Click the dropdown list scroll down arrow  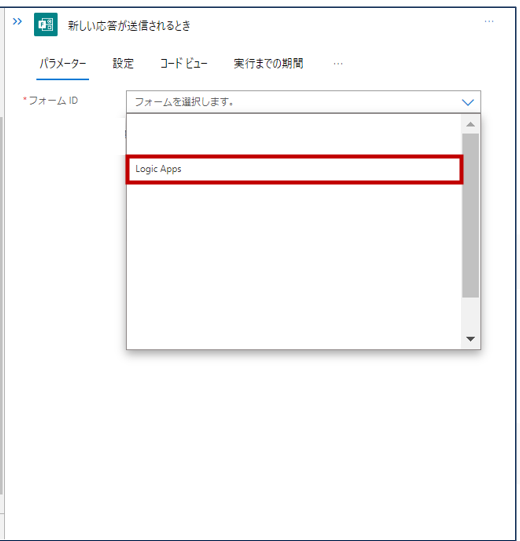click(470, 339)
